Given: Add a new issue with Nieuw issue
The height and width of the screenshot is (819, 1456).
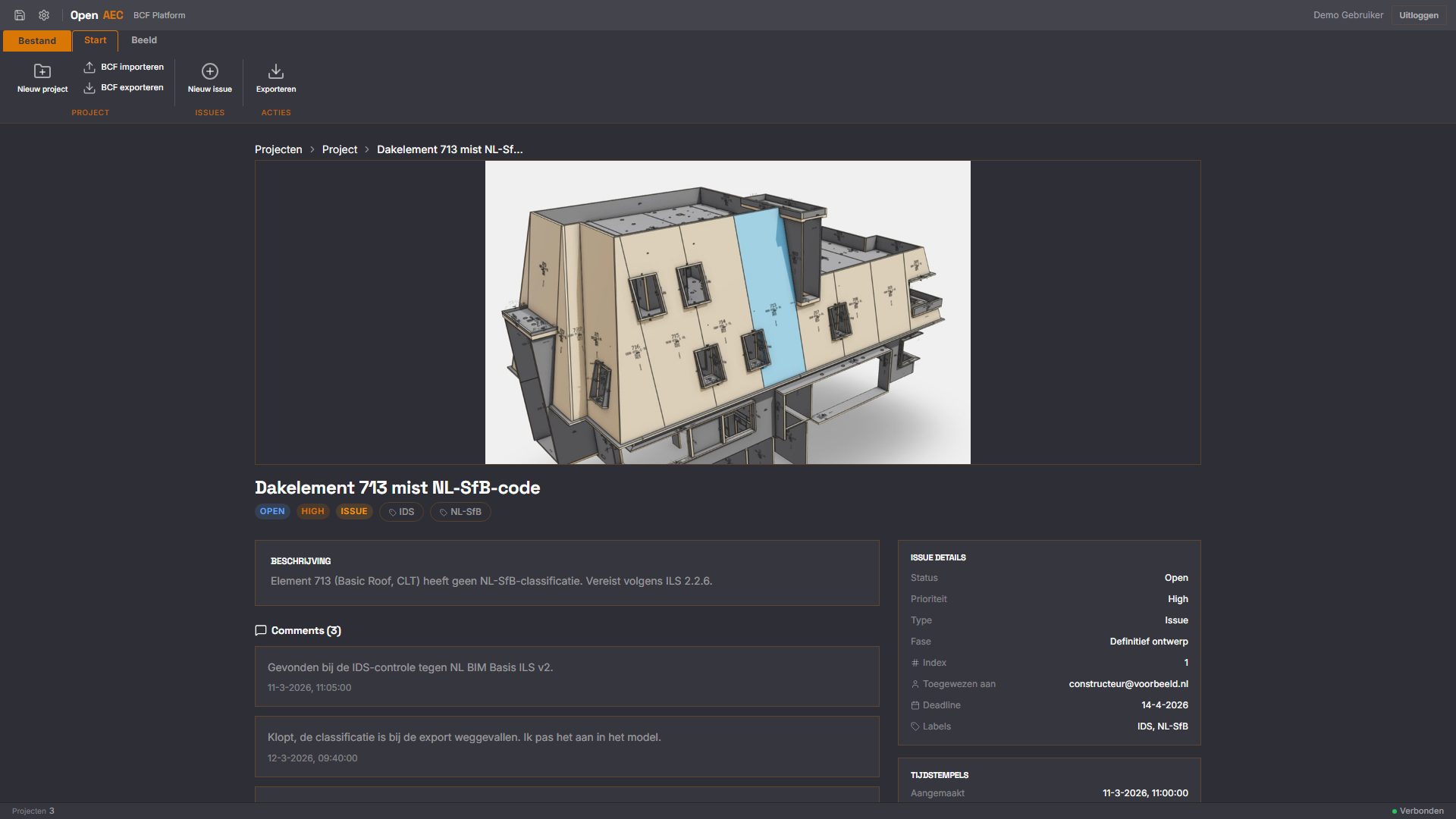Looking at the screenshot, I should pos(210,79).
